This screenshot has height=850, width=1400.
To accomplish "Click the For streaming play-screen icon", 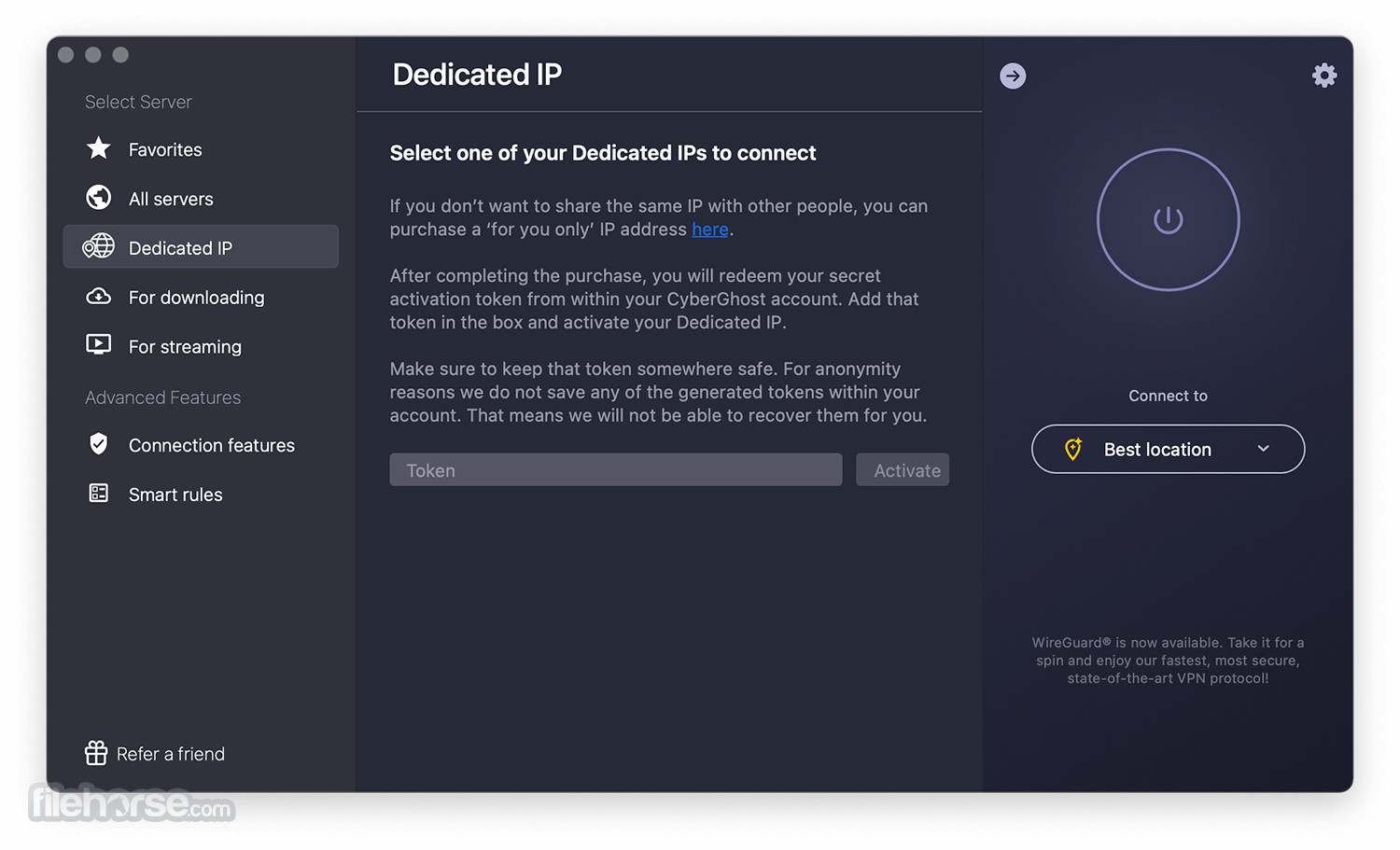I will (98, 345).
